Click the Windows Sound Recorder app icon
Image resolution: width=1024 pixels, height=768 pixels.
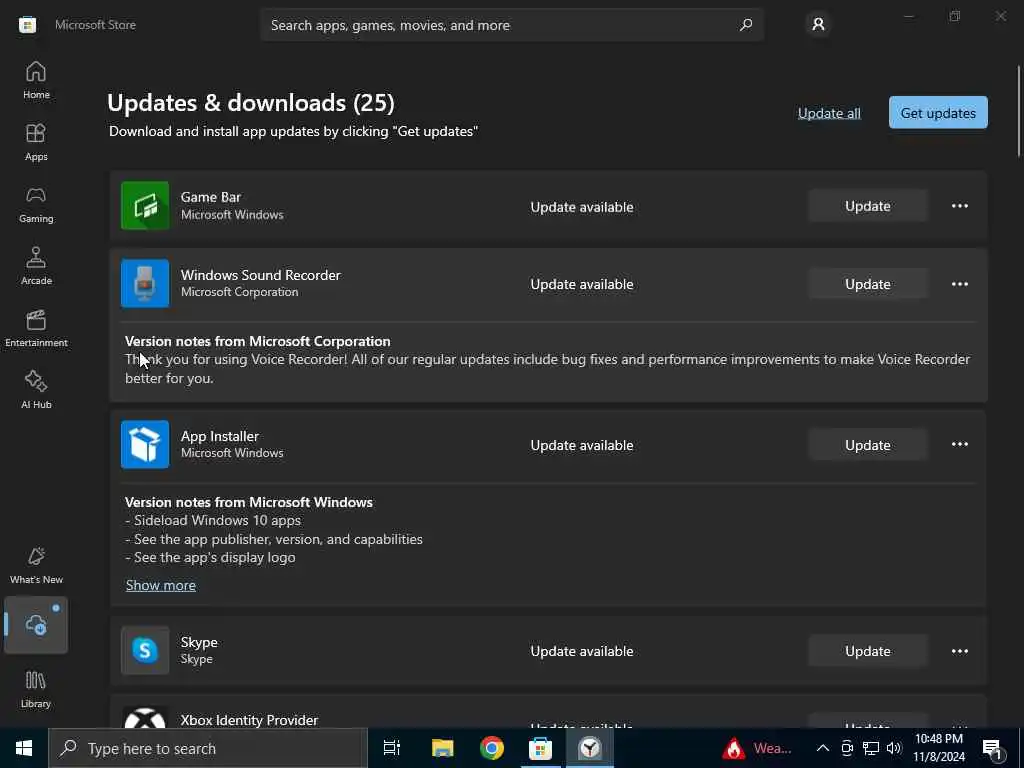(x=145, y=283)
